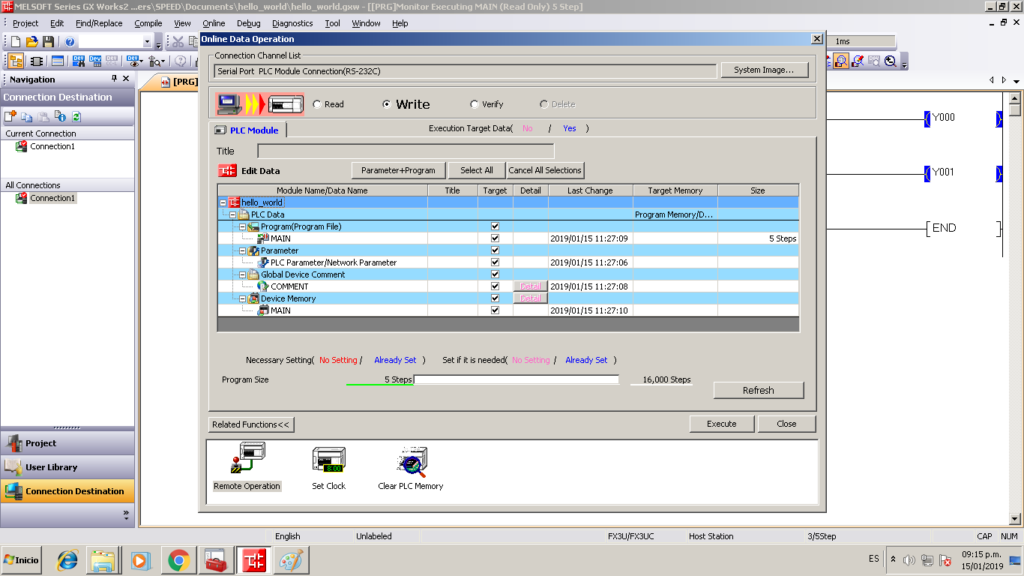This screenshot has width=1024, height=576.
Task: Click the green Refresh connection list icon
Action: 76,116
